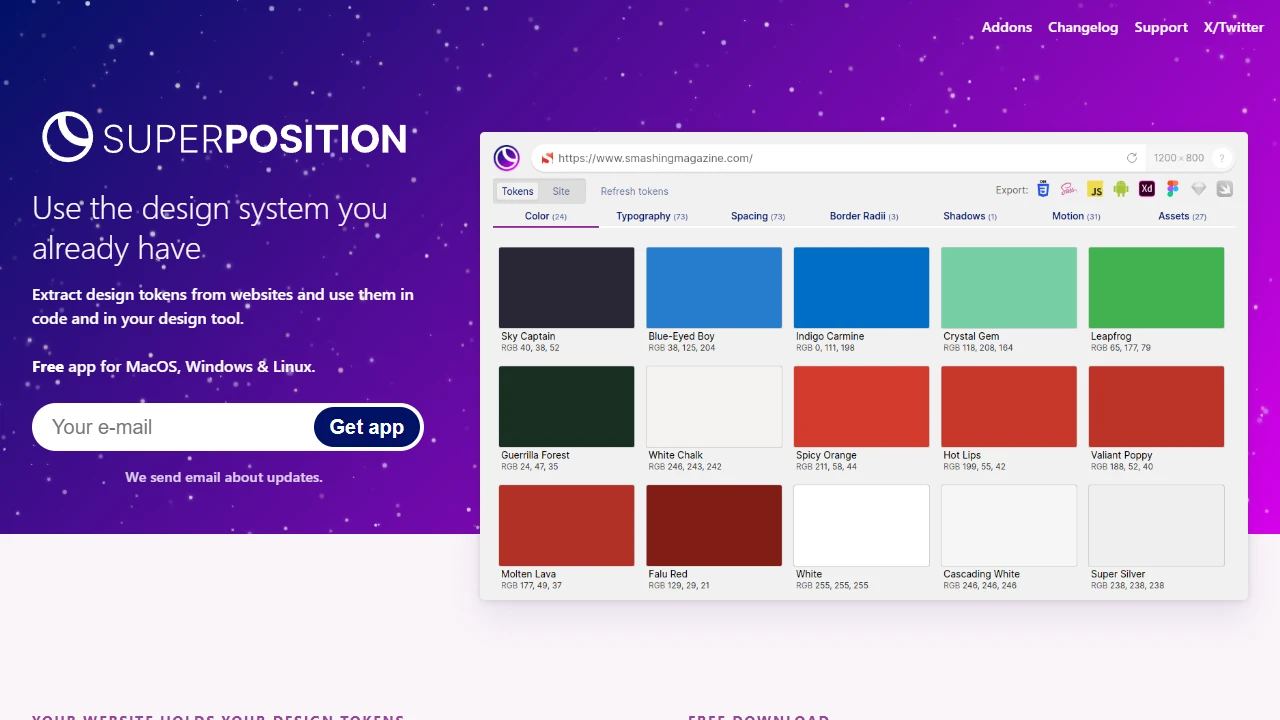Click the Sketch diamond export icon
Viewport: 1280px width, 720px height.
tap(1198, 189)
